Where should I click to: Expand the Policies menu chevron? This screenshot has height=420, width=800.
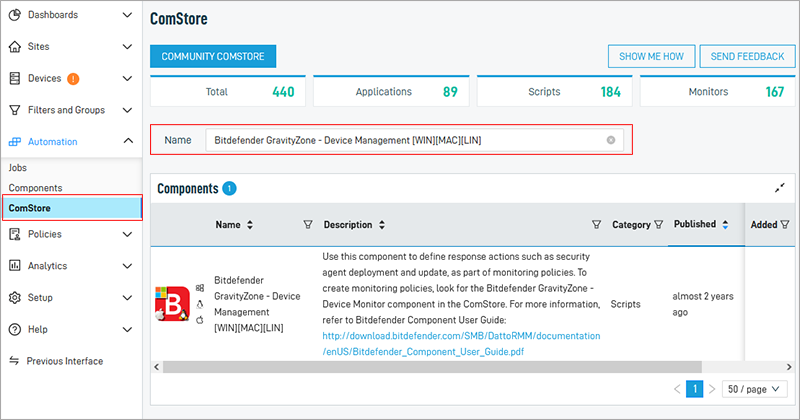128,234
